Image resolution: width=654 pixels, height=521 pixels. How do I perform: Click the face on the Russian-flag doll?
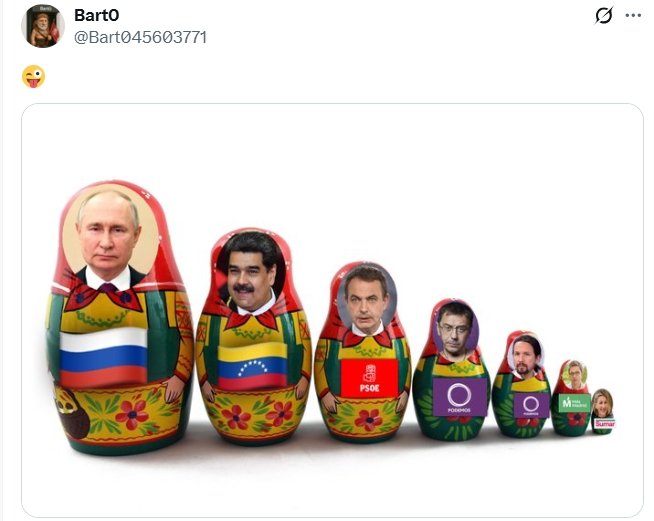[x=109, y=234]
